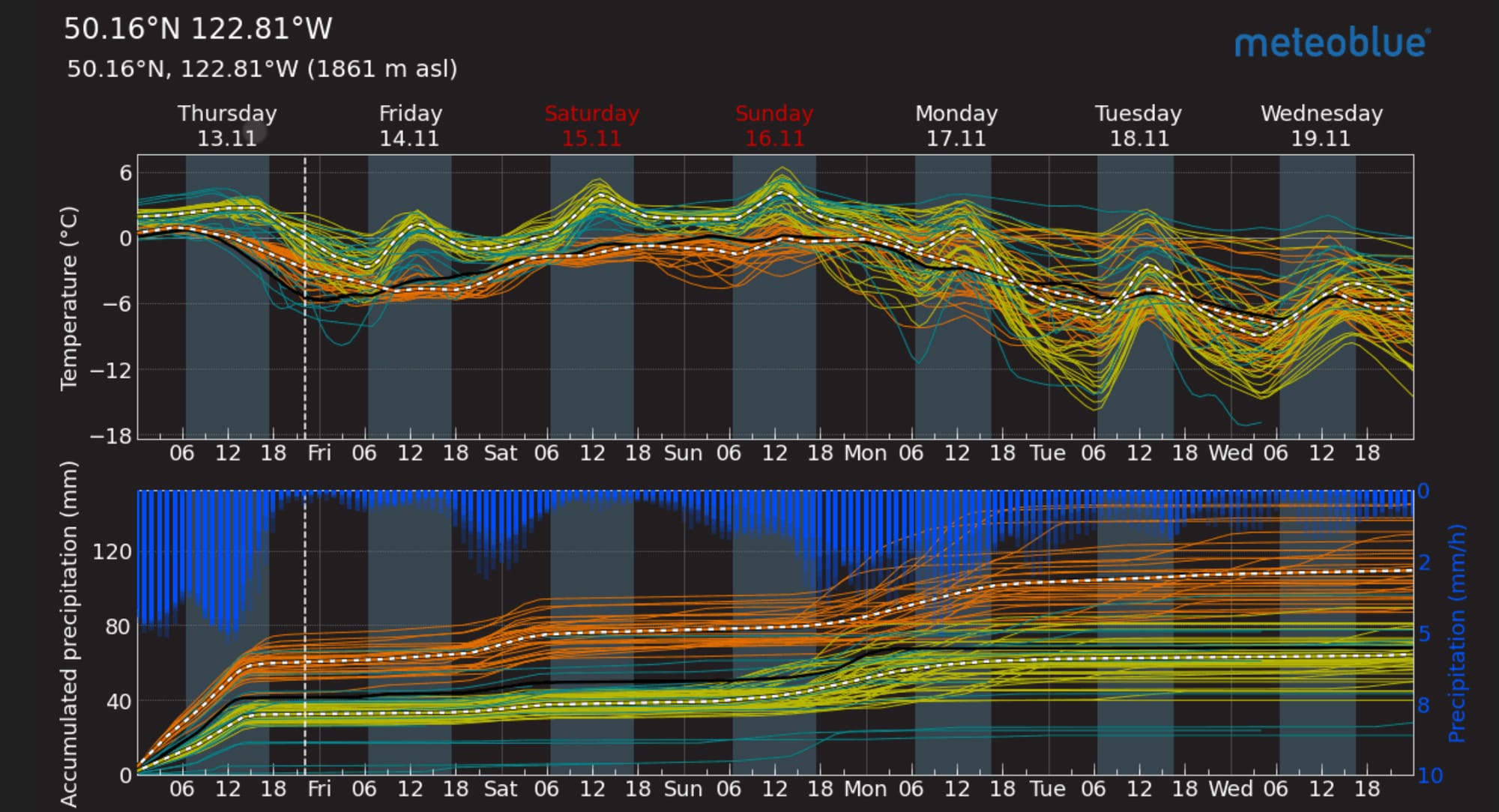Click the 1861 m asl subtitle text
1499x812 pixels.
pyautogui.click(x=381, y=69)
